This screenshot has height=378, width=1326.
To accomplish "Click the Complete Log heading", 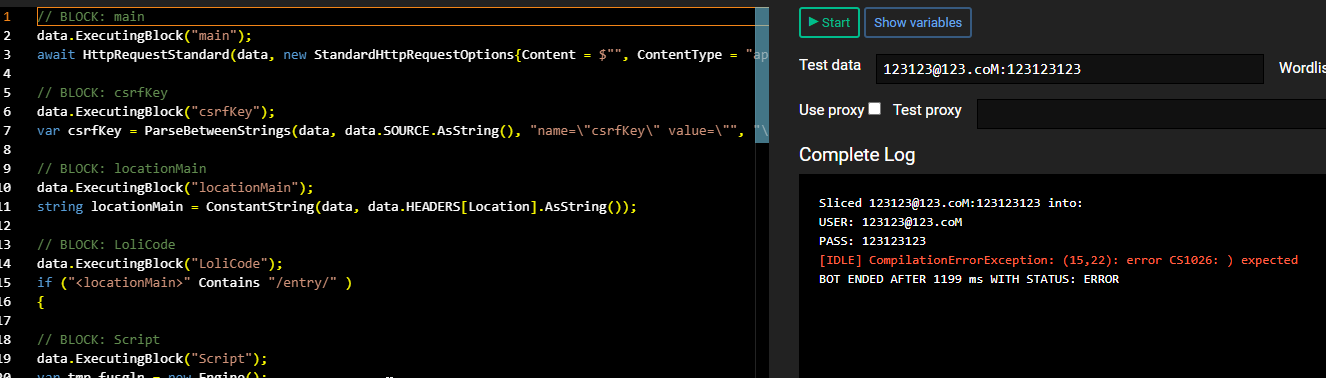I will pyautogui.click(x=857, y=155).
